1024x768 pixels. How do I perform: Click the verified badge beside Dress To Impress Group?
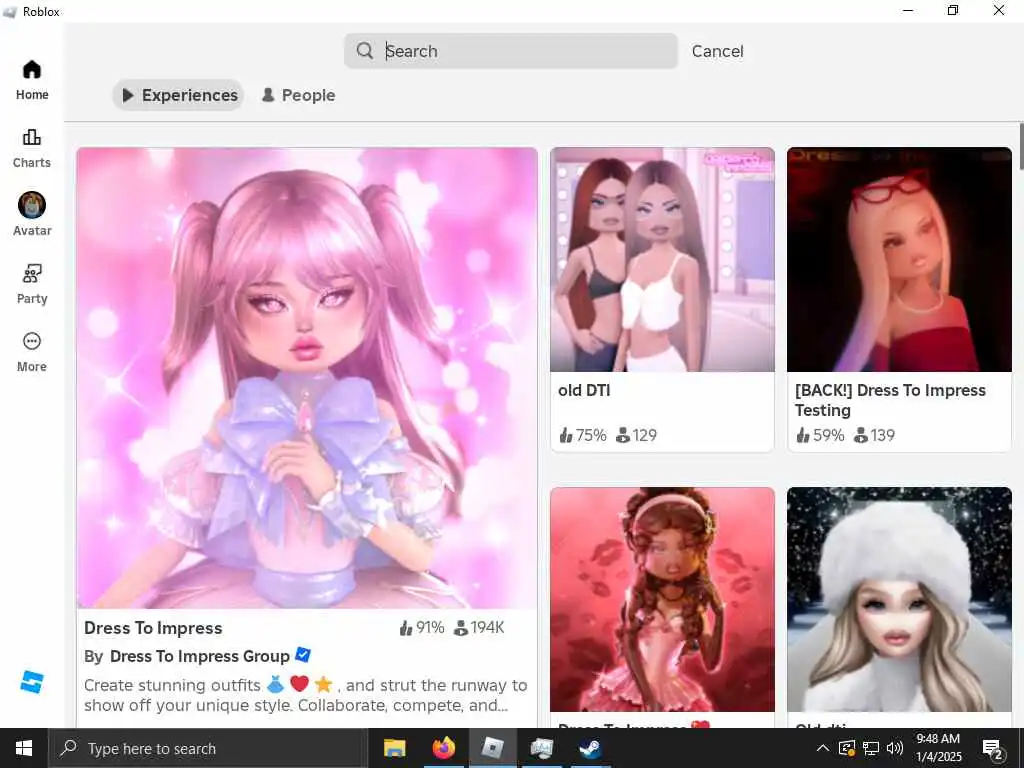tap(303, 654)
